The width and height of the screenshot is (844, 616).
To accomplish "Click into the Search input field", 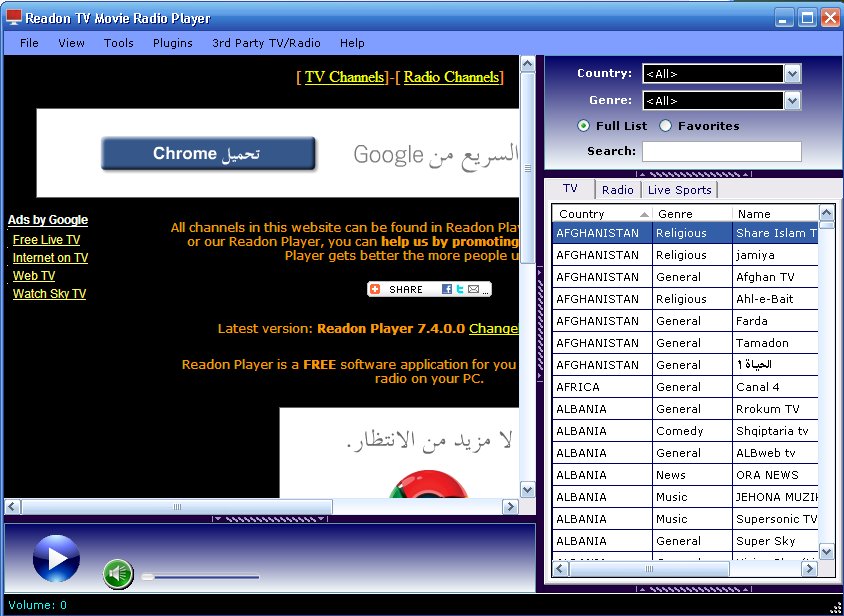I will point(722,151).
